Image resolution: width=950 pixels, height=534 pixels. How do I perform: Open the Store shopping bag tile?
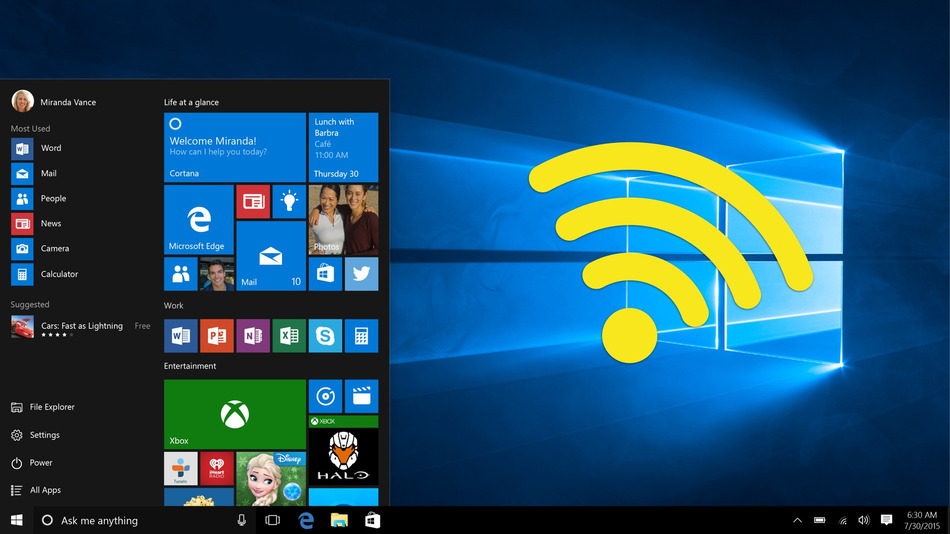[325, 274]
